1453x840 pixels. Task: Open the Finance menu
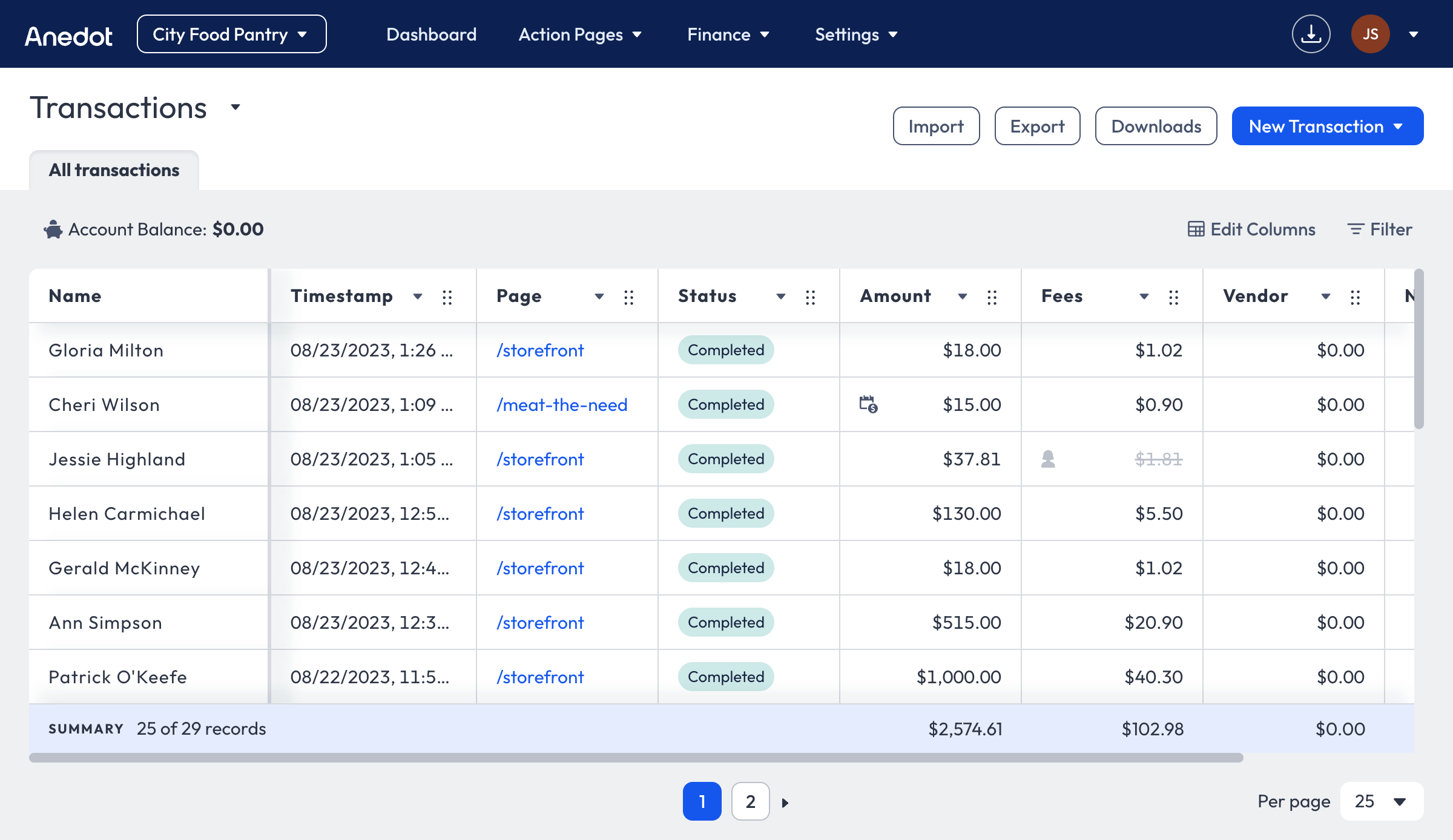[x=728, y=34]
